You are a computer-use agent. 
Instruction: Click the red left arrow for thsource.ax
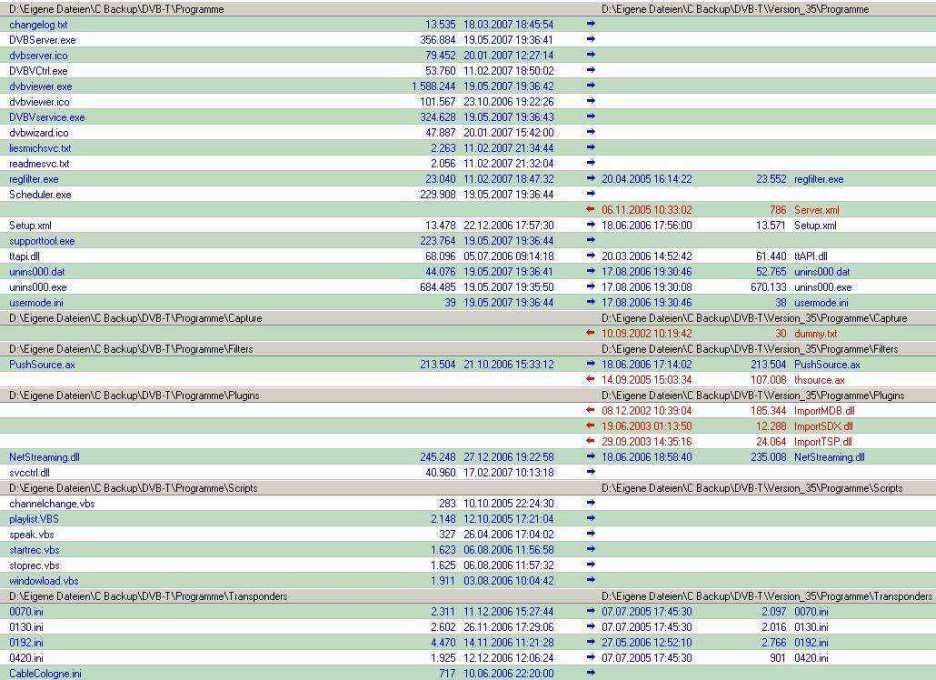click(x=591, y=380)
